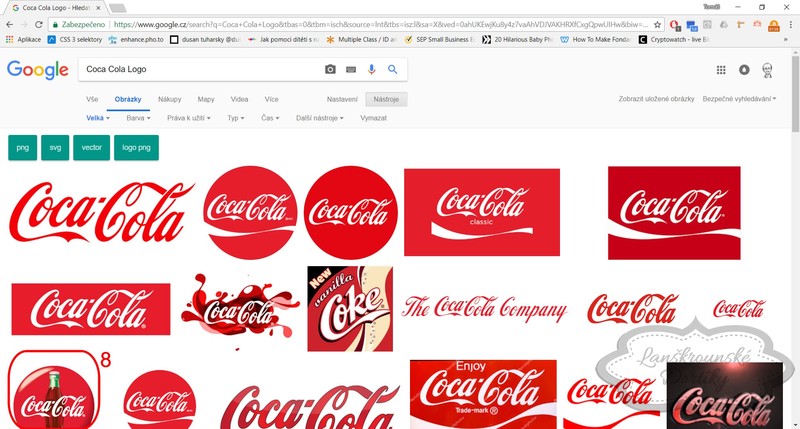Open the How To Make Fondant bookmark

point(596,39)
